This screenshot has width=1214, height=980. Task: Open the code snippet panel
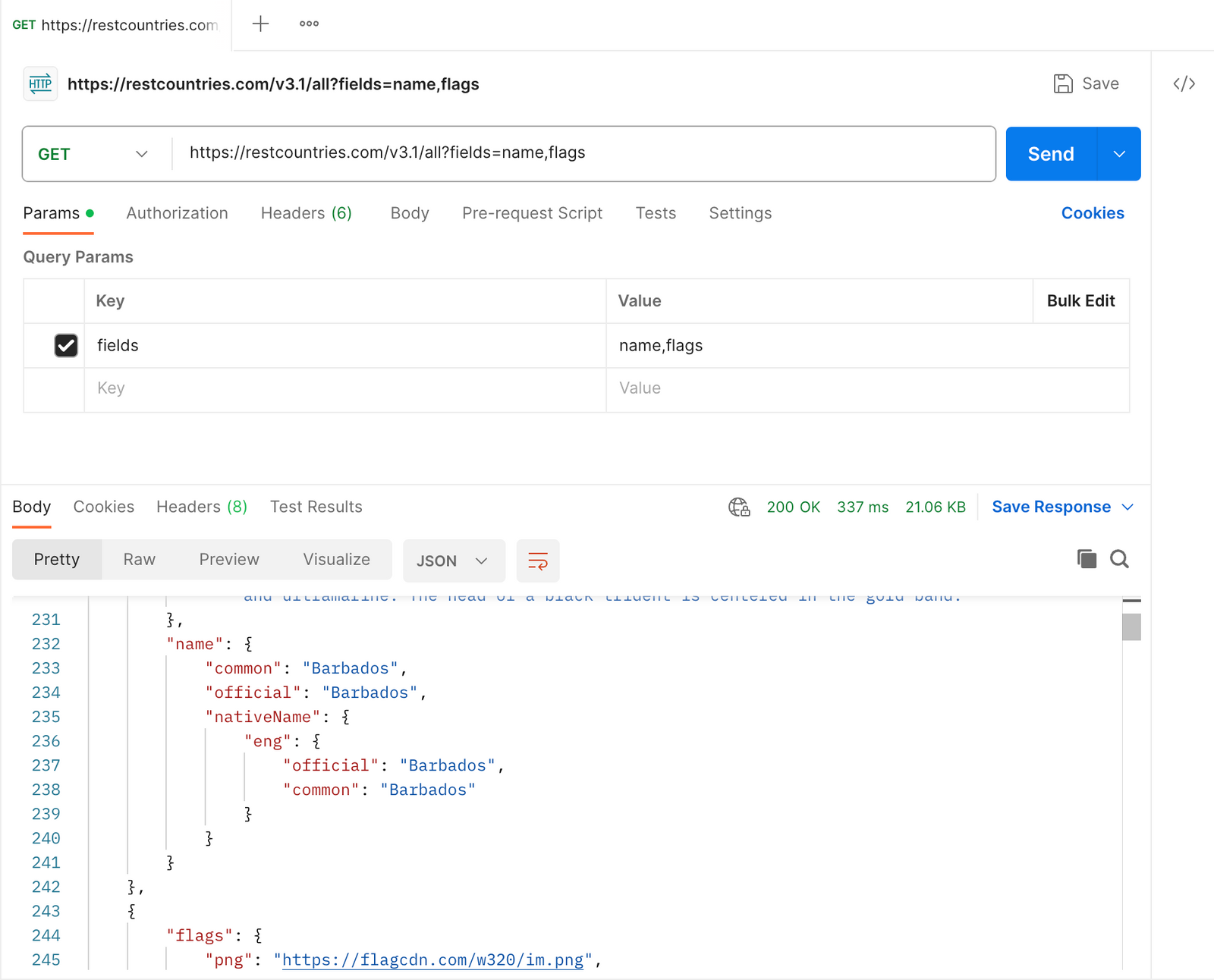coord(1183,83)
